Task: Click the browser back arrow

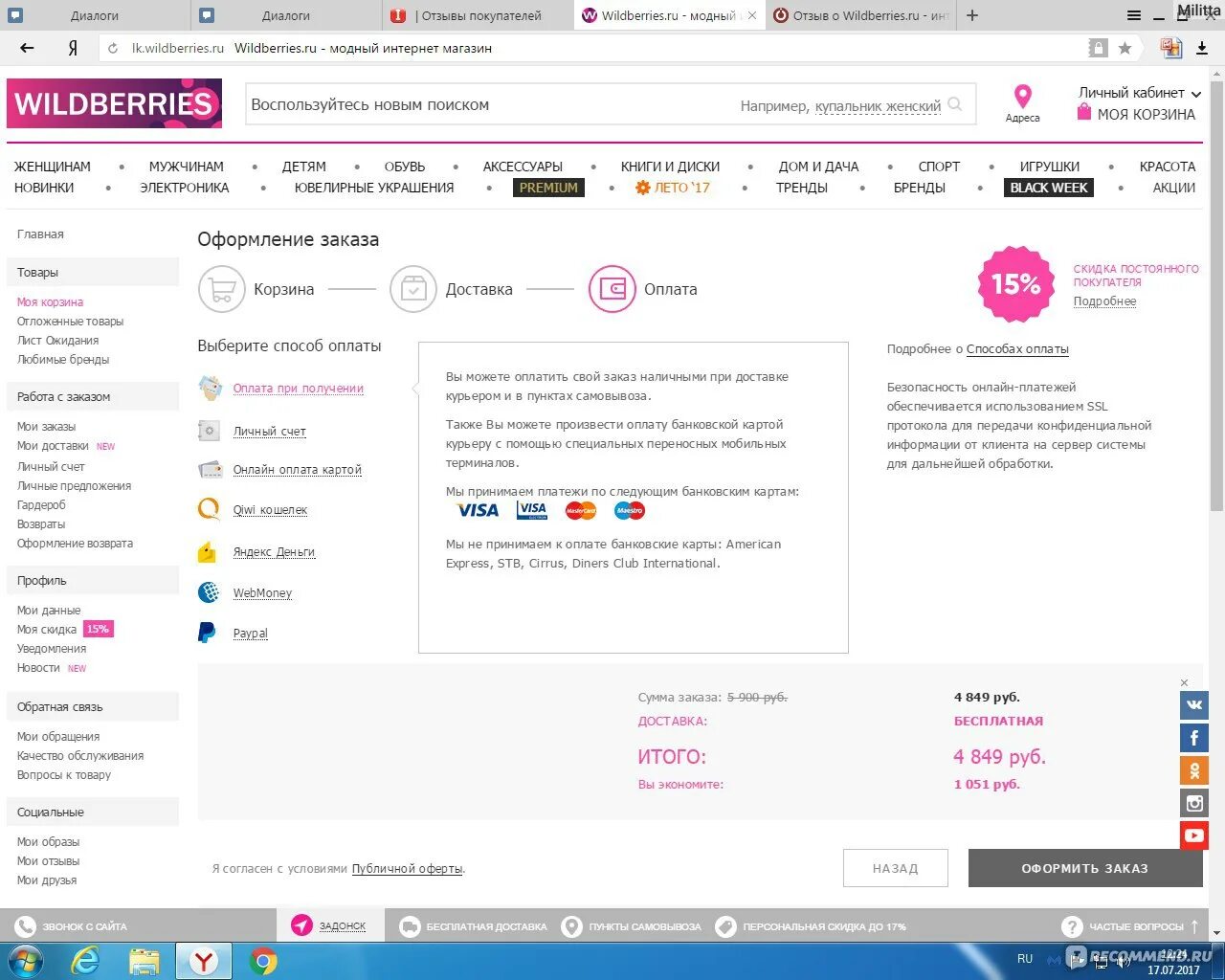Action: point(27,48)
